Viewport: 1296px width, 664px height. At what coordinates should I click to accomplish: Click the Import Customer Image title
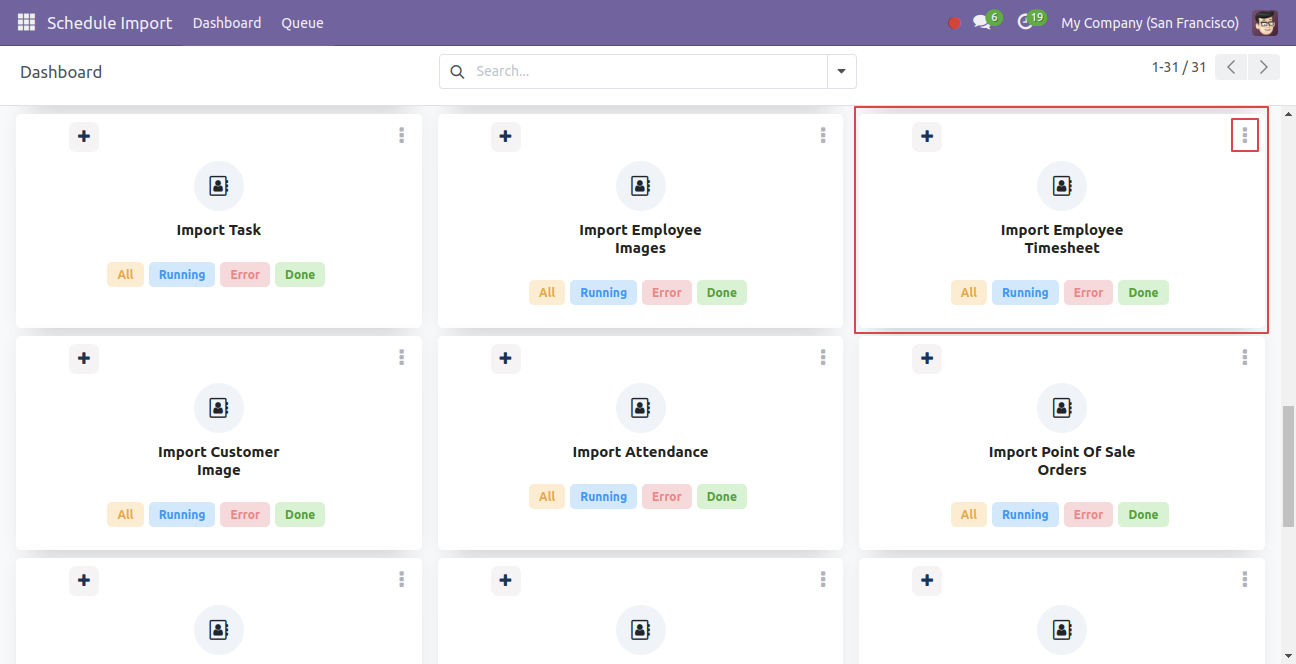(x=219, y=461)
